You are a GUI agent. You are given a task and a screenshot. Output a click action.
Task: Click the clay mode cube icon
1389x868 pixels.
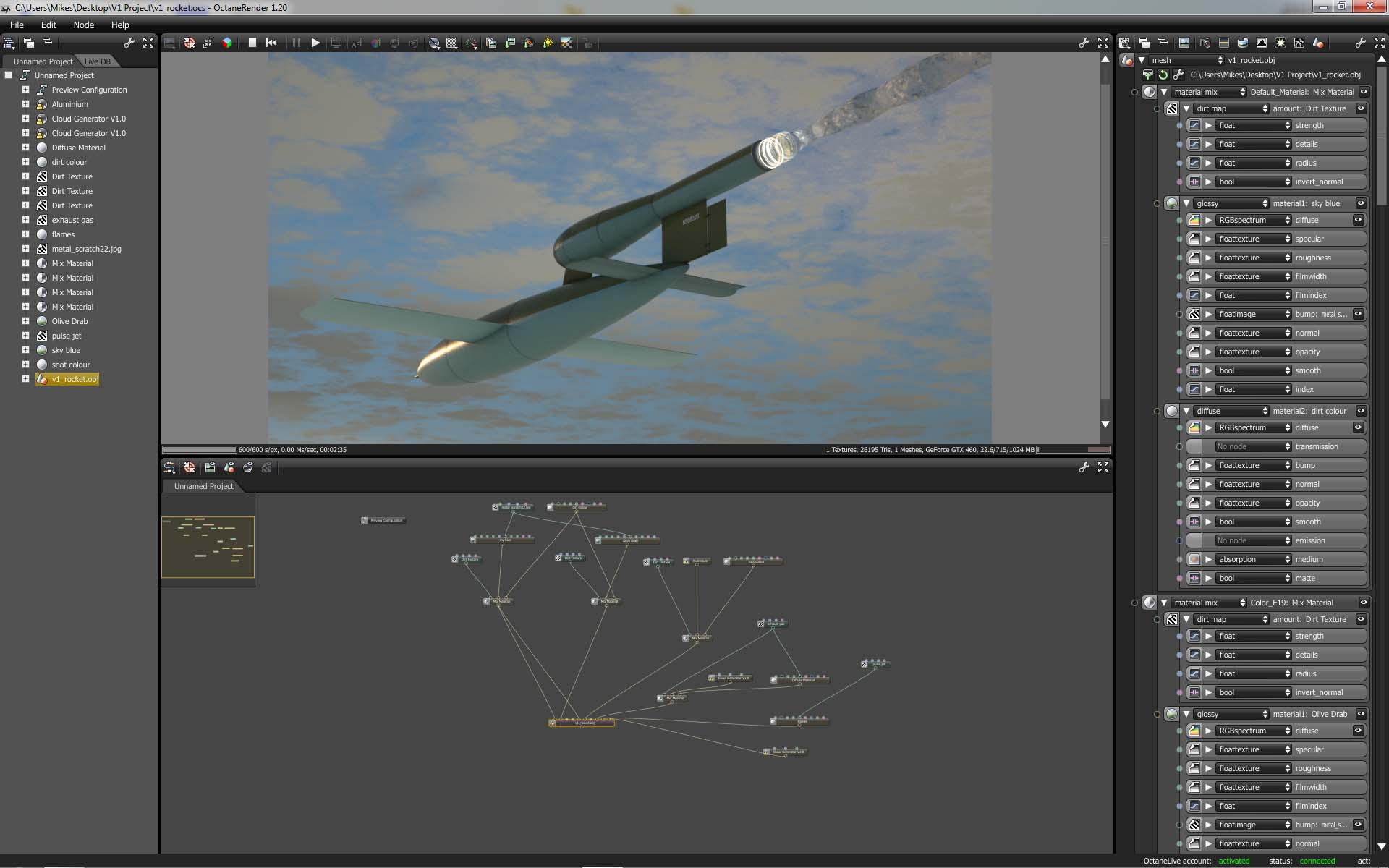227,43
